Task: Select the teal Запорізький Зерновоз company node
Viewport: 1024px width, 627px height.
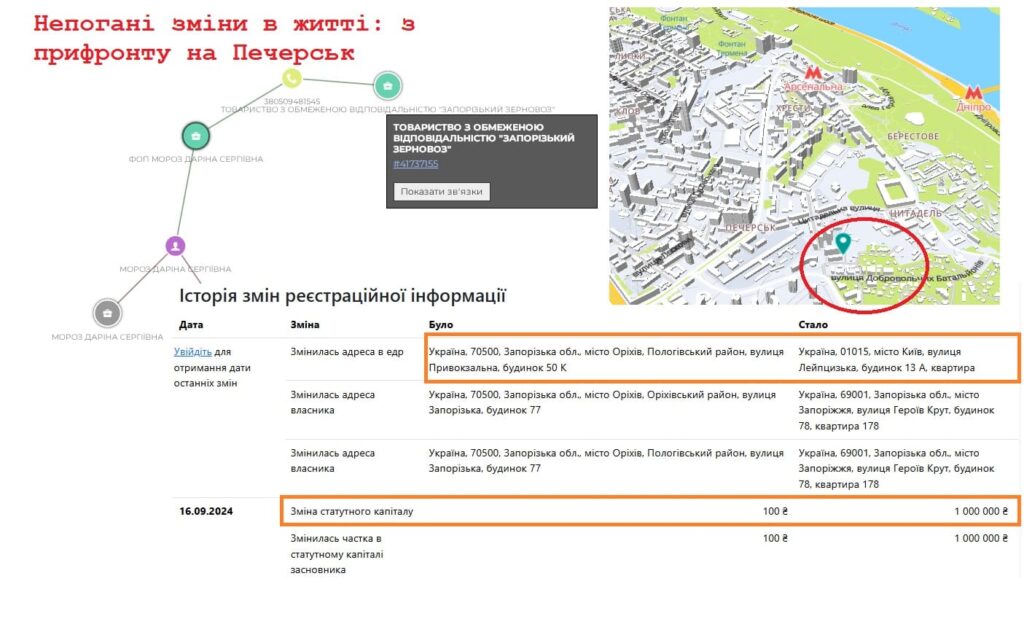Action: [x=387, y=86]
